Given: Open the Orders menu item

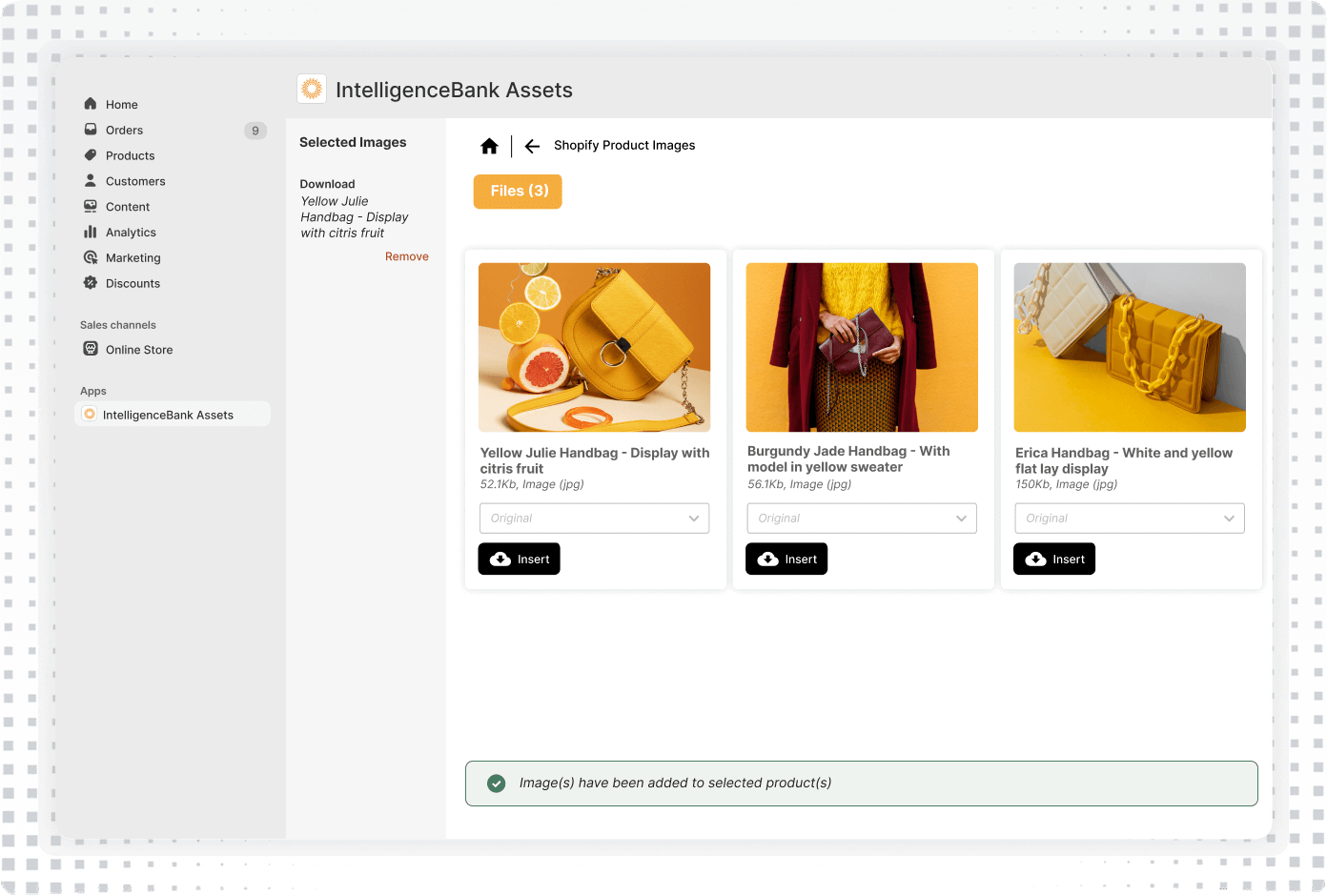Looking at the screenshot, I should [x=125, y=131].
